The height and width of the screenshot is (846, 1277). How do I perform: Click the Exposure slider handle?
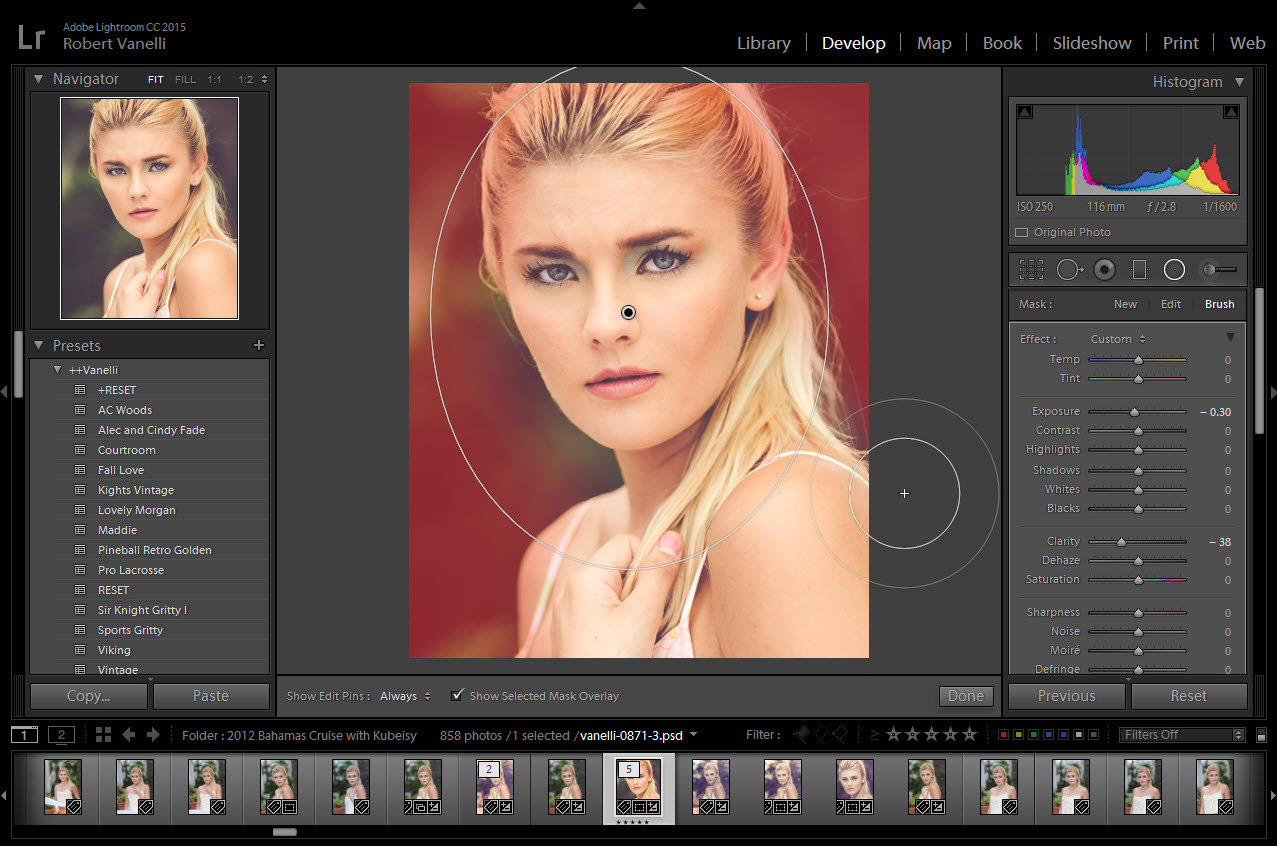pyautogui.click(x=1134, y=411)
